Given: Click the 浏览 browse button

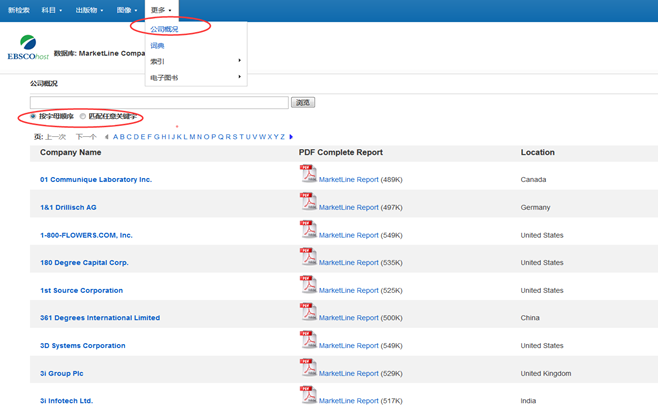Looking at the screenshot, I should pyautogui.click(x=303, y=102).
